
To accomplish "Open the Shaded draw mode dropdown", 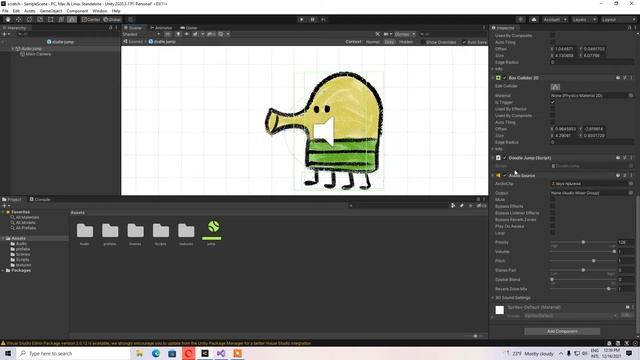I will click(141, 34).
